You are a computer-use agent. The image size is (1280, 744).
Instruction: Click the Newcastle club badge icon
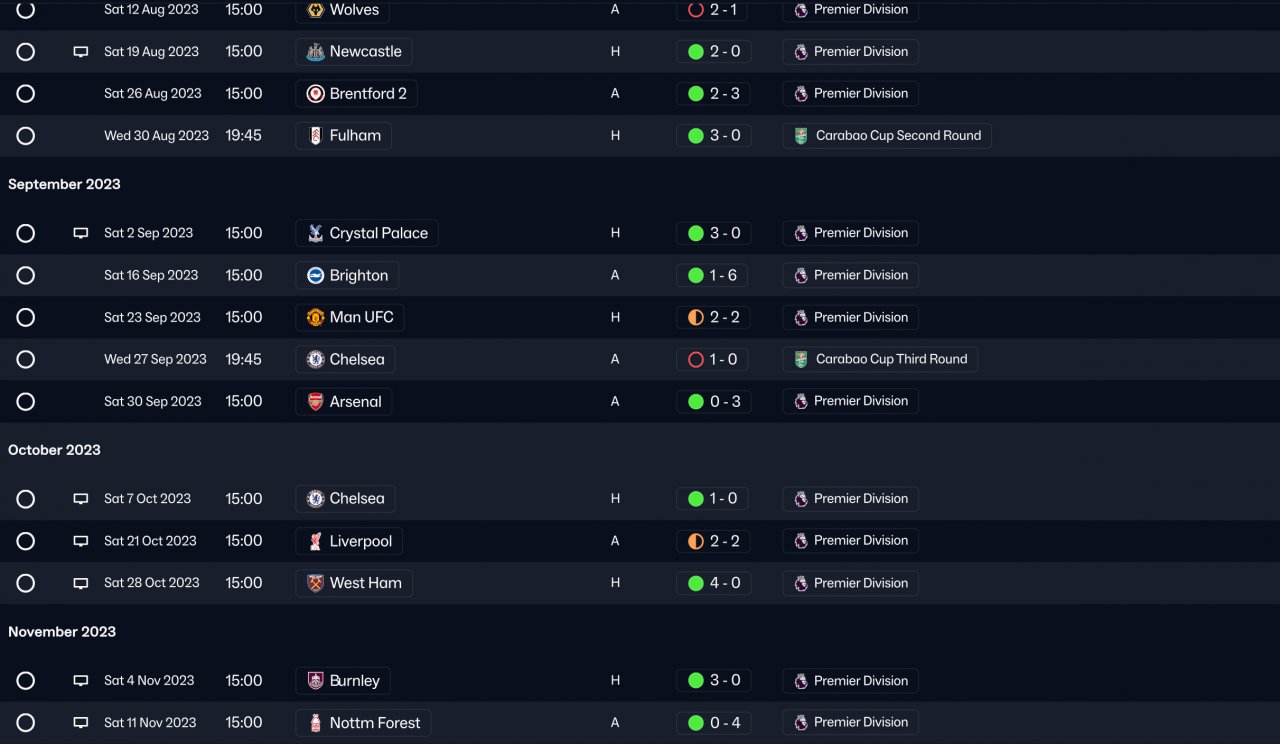[x=315, y=52]
